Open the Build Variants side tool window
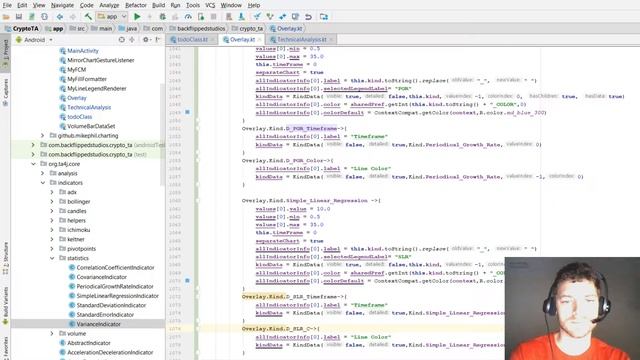Viewport: 640px width, 360px height. (x=5, y=306)
